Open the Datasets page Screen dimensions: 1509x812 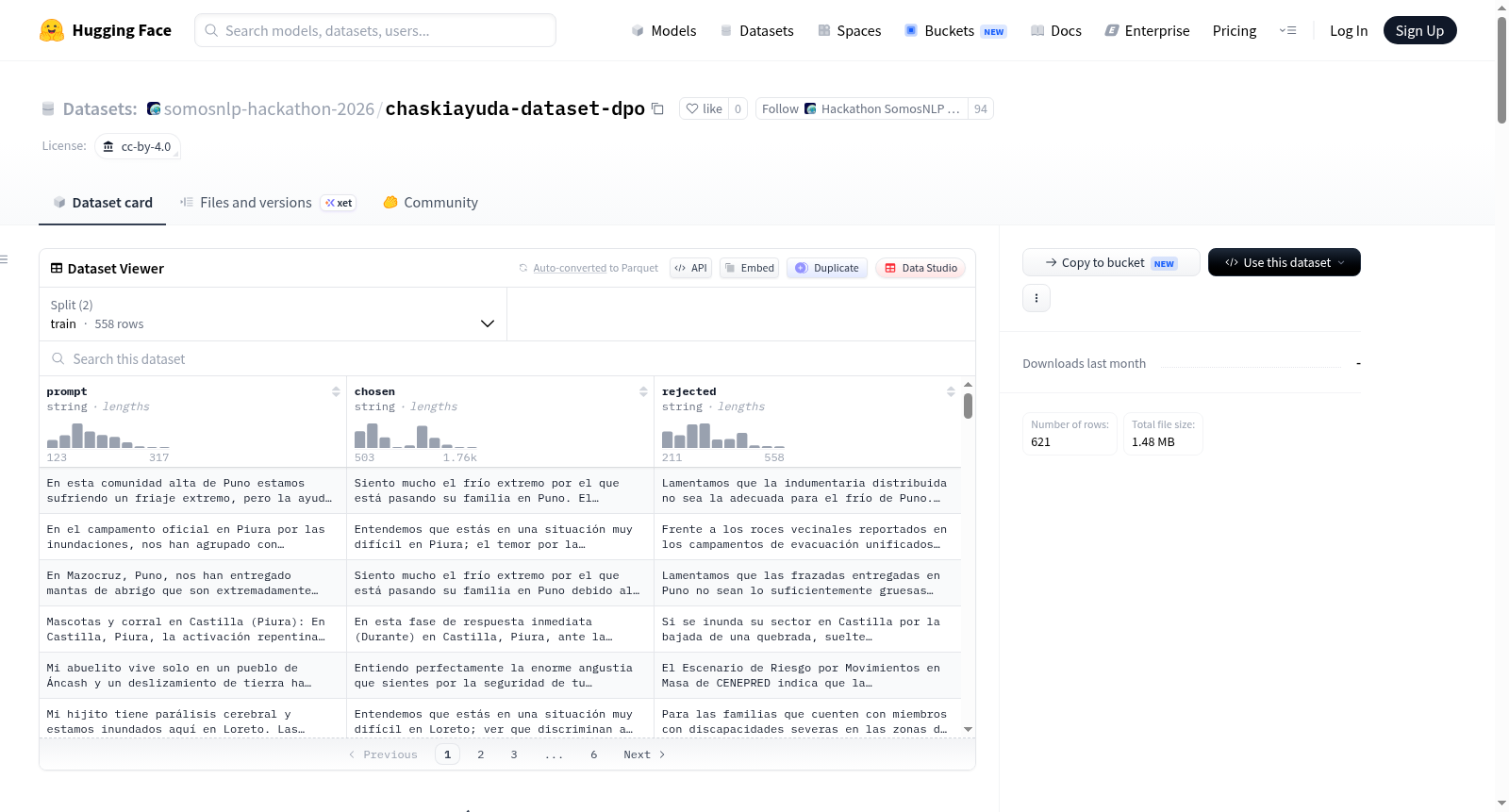pos(756,30)
